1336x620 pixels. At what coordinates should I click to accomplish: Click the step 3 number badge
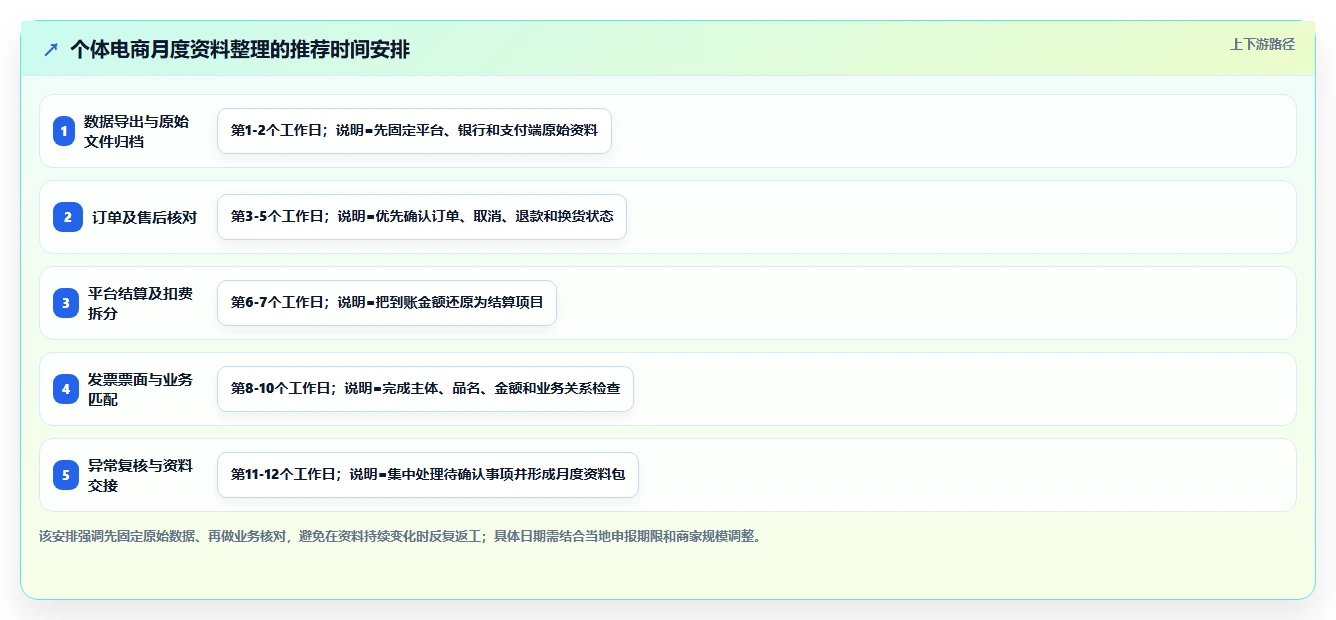pyautogui.click(x=66, y=303)
